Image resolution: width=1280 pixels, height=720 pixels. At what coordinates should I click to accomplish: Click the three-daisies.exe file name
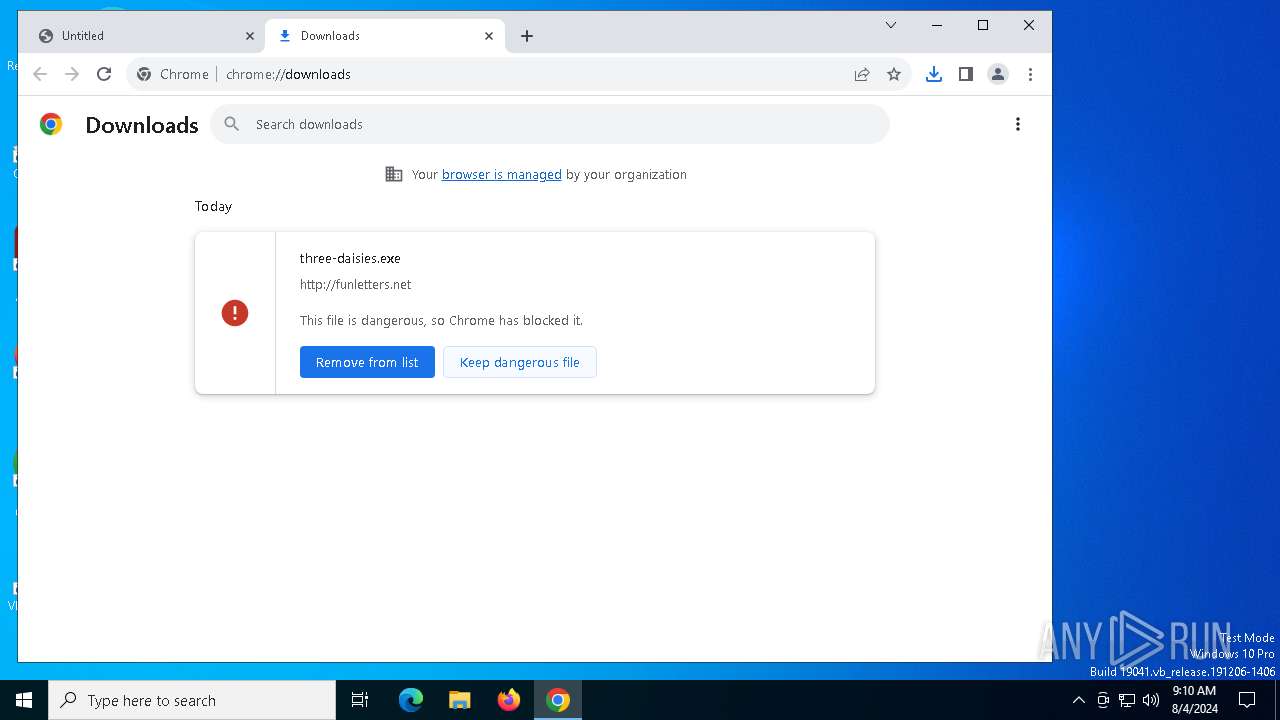350,258
